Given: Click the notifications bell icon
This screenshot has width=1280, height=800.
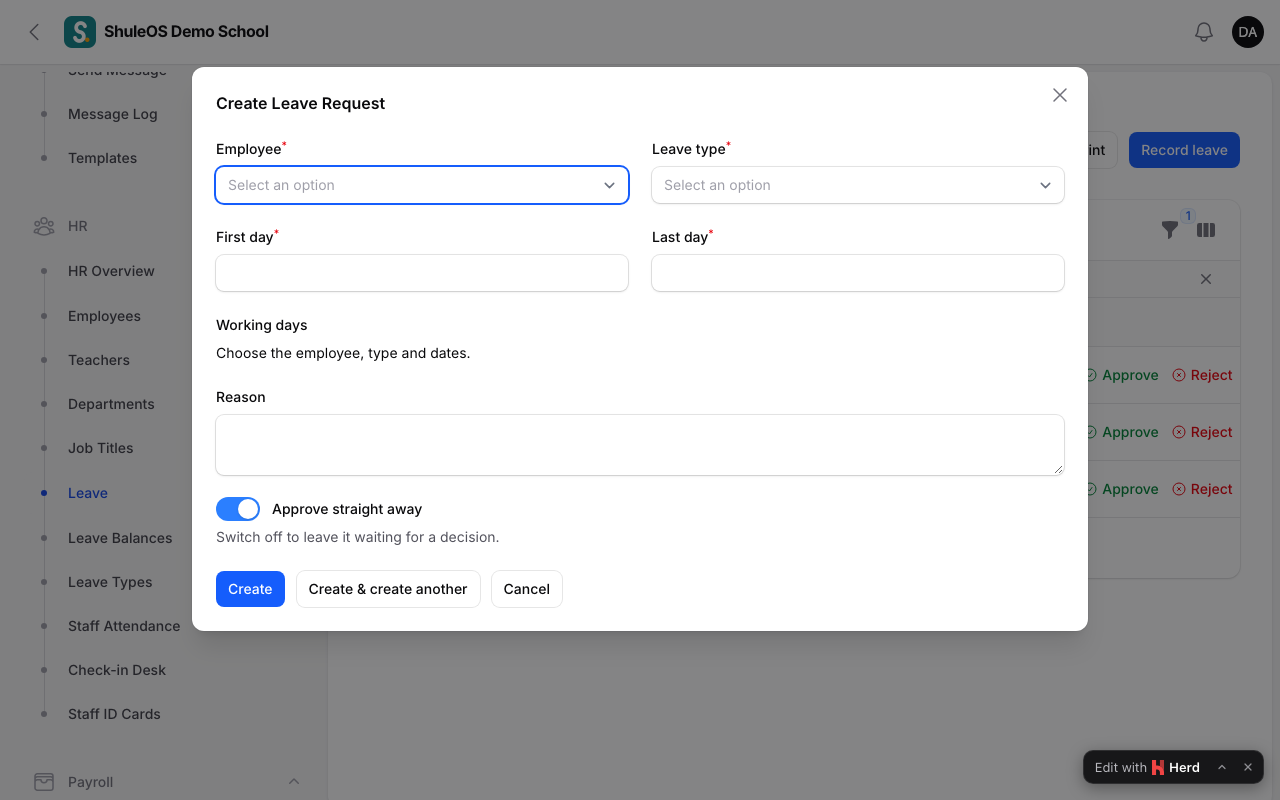Looking at the screenshot, I should point(1204,32).
